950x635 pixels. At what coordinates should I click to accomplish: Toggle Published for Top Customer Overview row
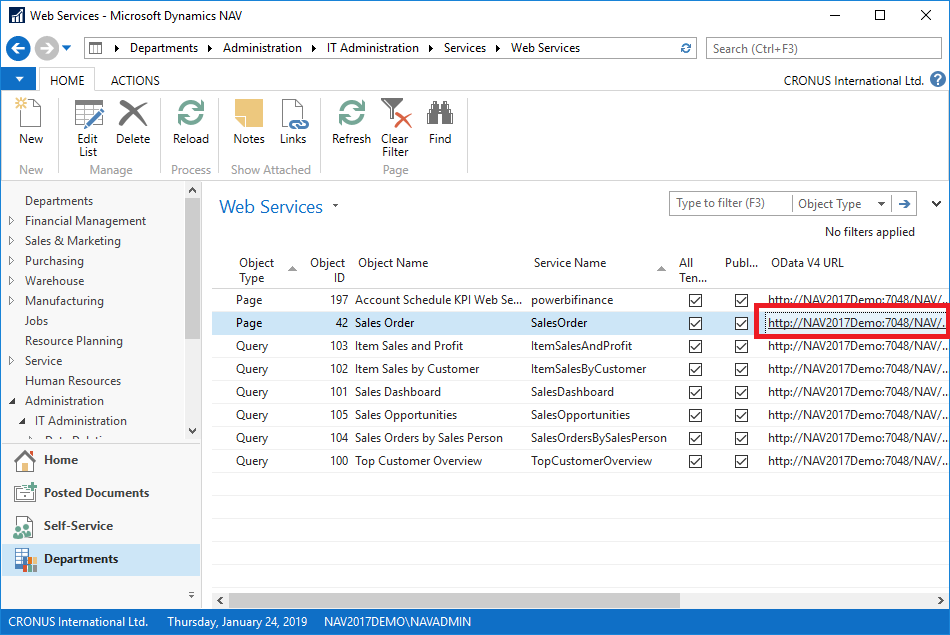741,461
